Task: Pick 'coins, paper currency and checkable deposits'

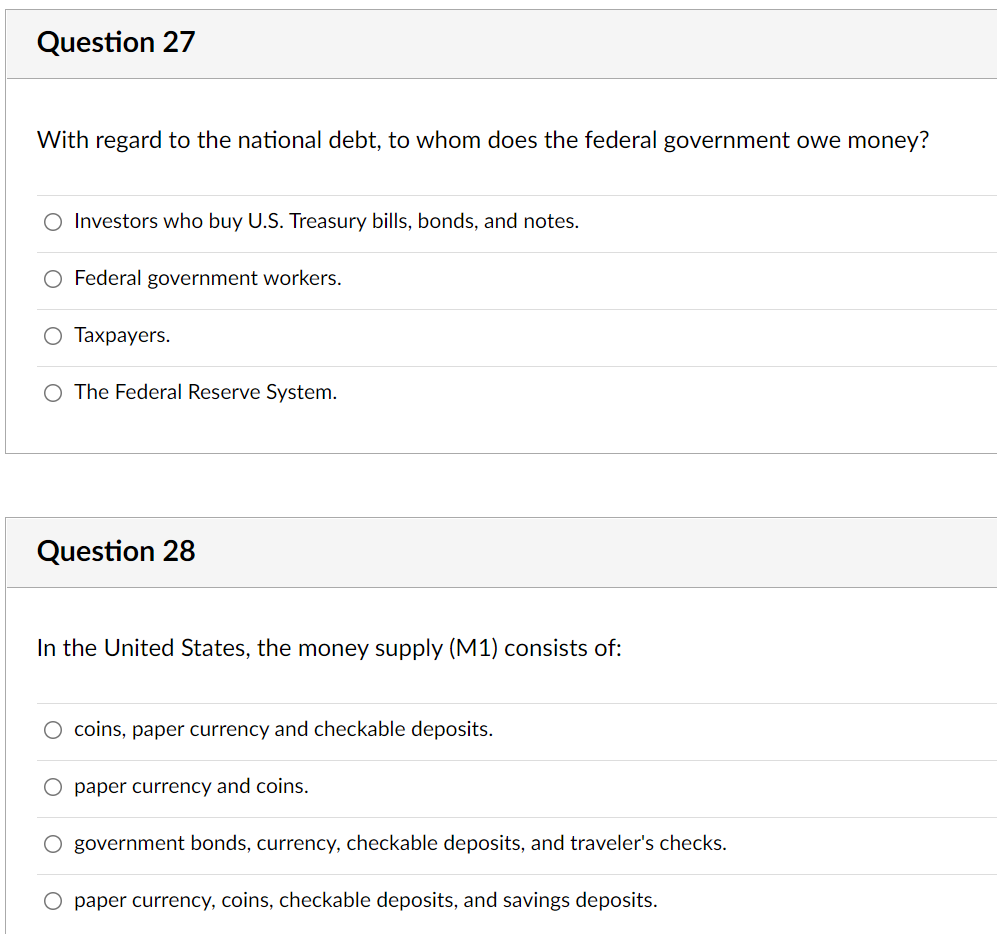Action: [52, 729]
